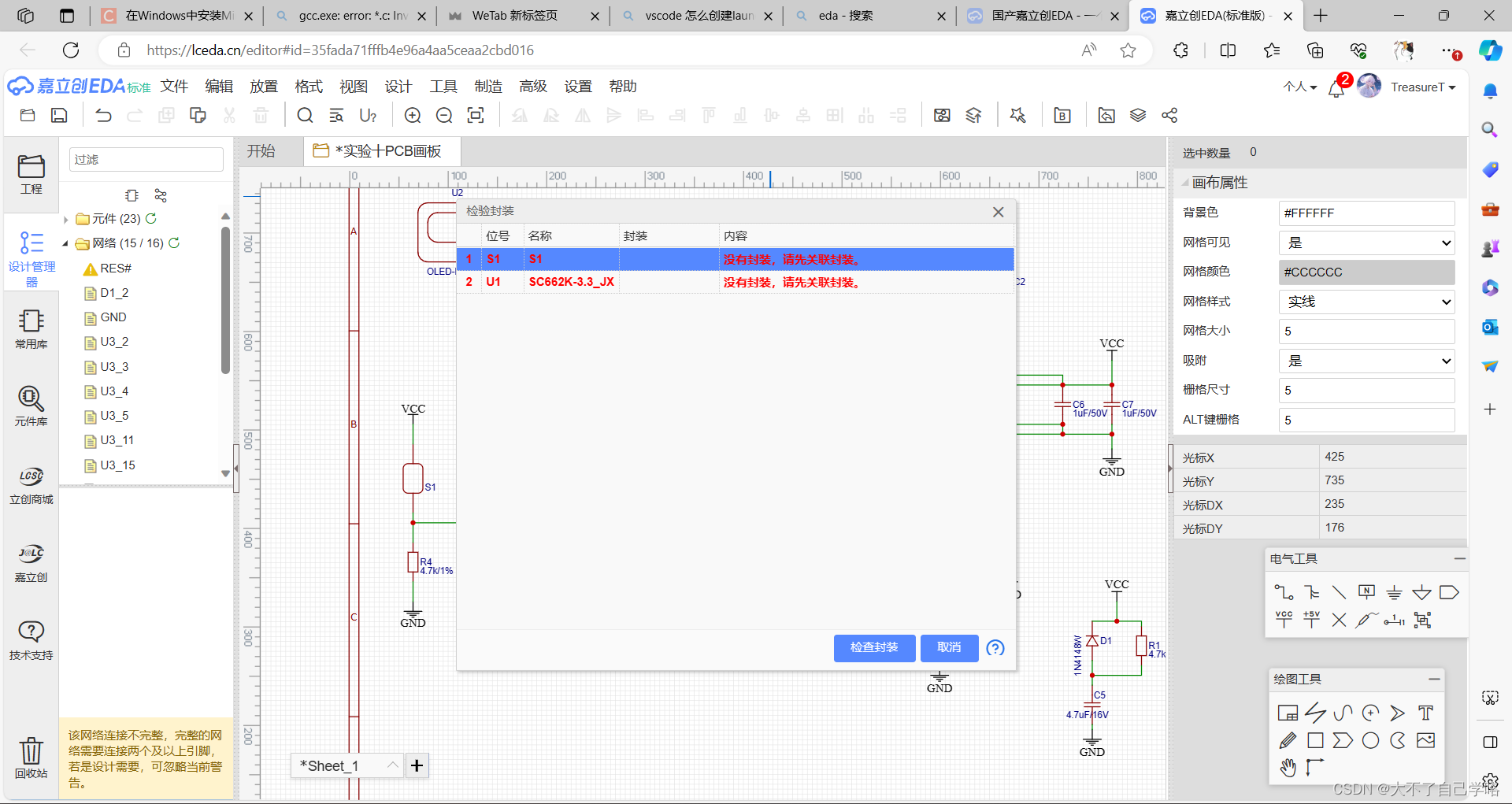Switch to the 开始 tab
Viewport: 1512px width, 804px height.
click(262, 150)
